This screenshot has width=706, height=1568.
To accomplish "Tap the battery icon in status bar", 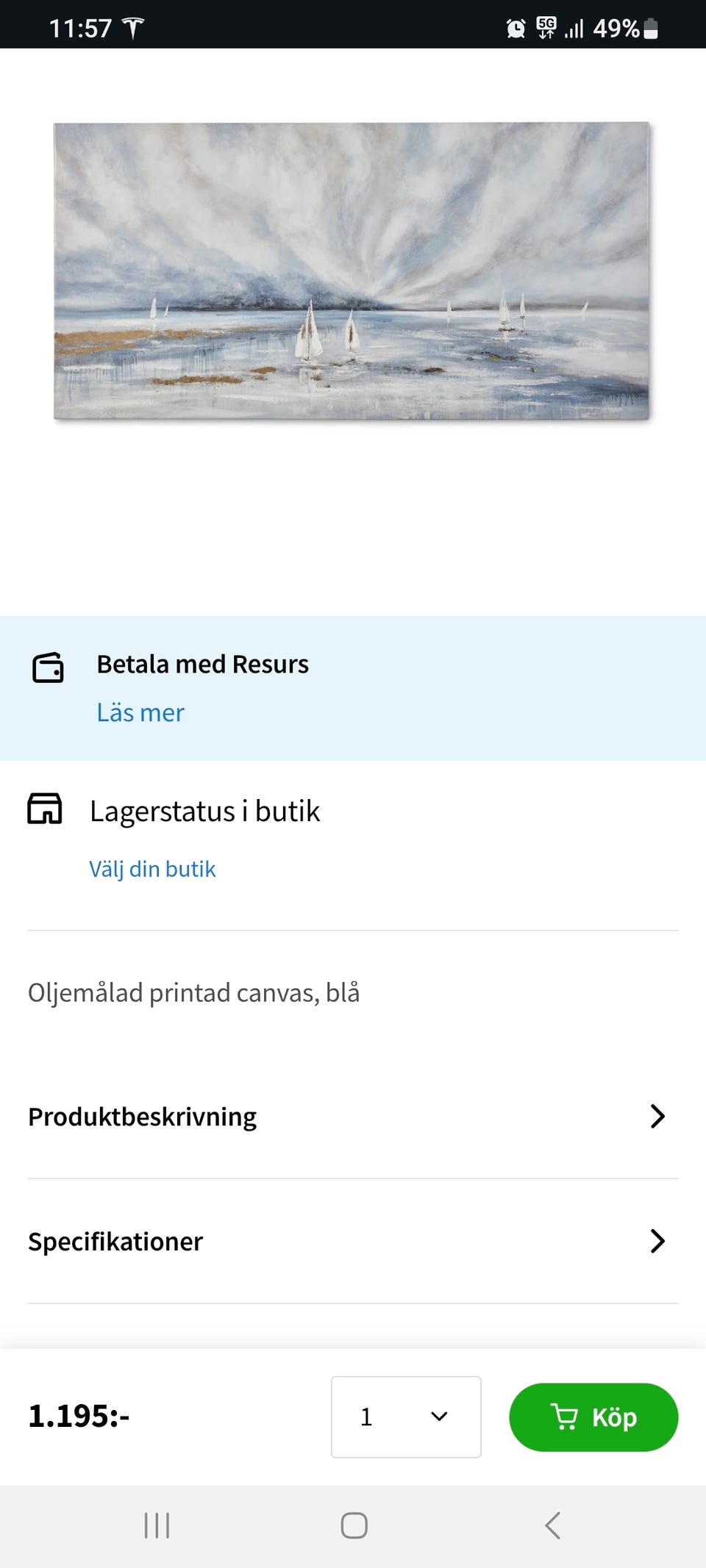I will (x=650, y=29).
